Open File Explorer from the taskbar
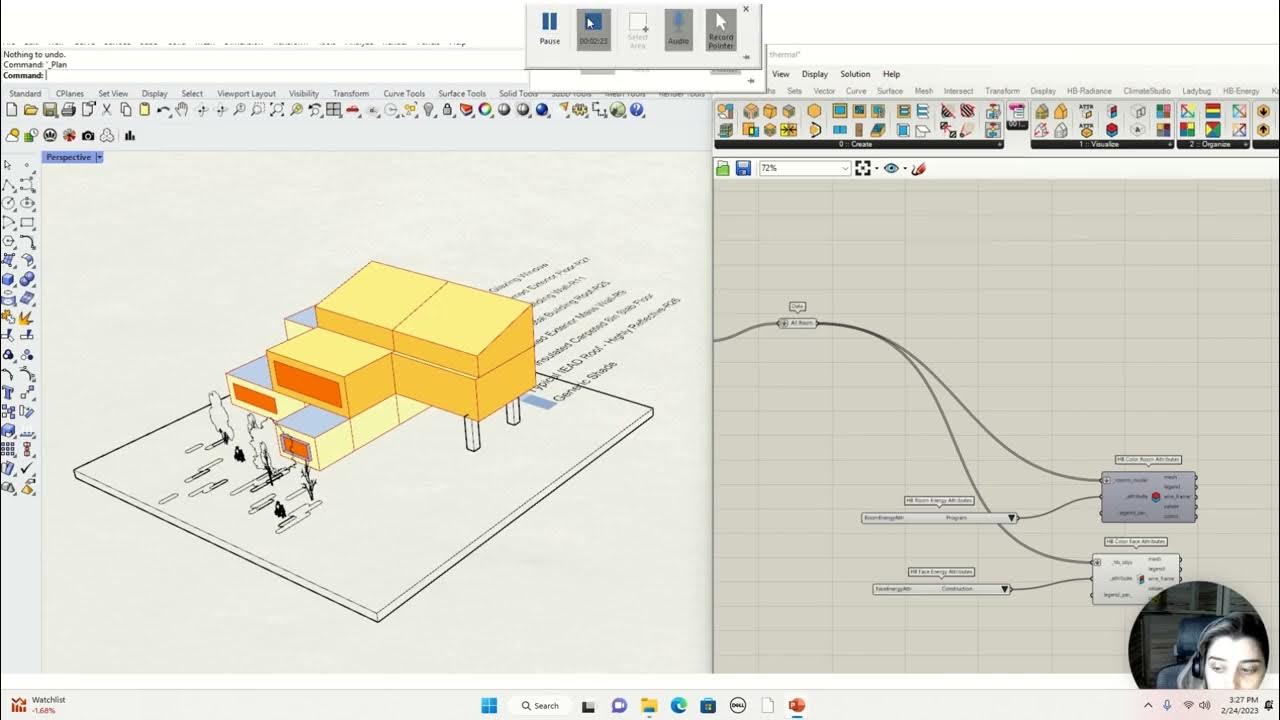Screen dimensions: 1280x720 pos(649,705)
